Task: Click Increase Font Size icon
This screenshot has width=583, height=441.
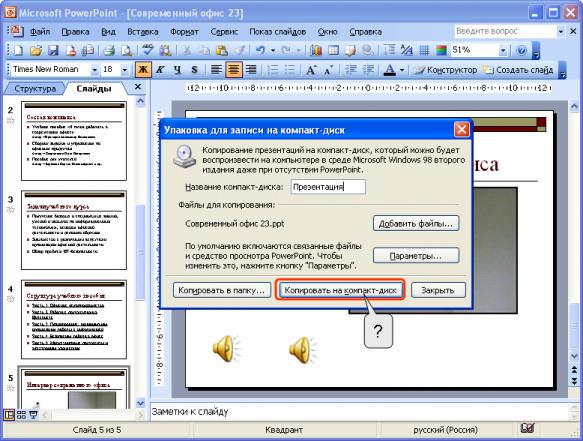Action: coord(311,70)
